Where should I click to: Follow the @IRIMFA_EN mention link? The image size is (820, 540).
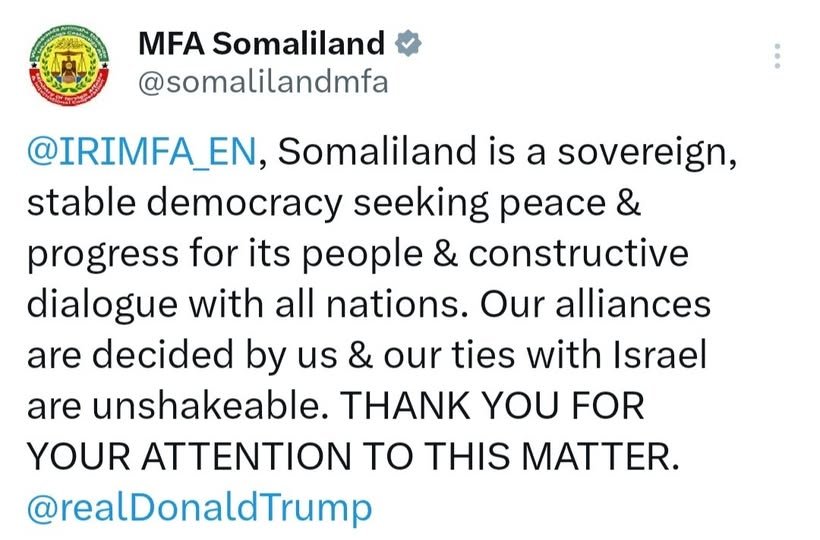(142, 152)
